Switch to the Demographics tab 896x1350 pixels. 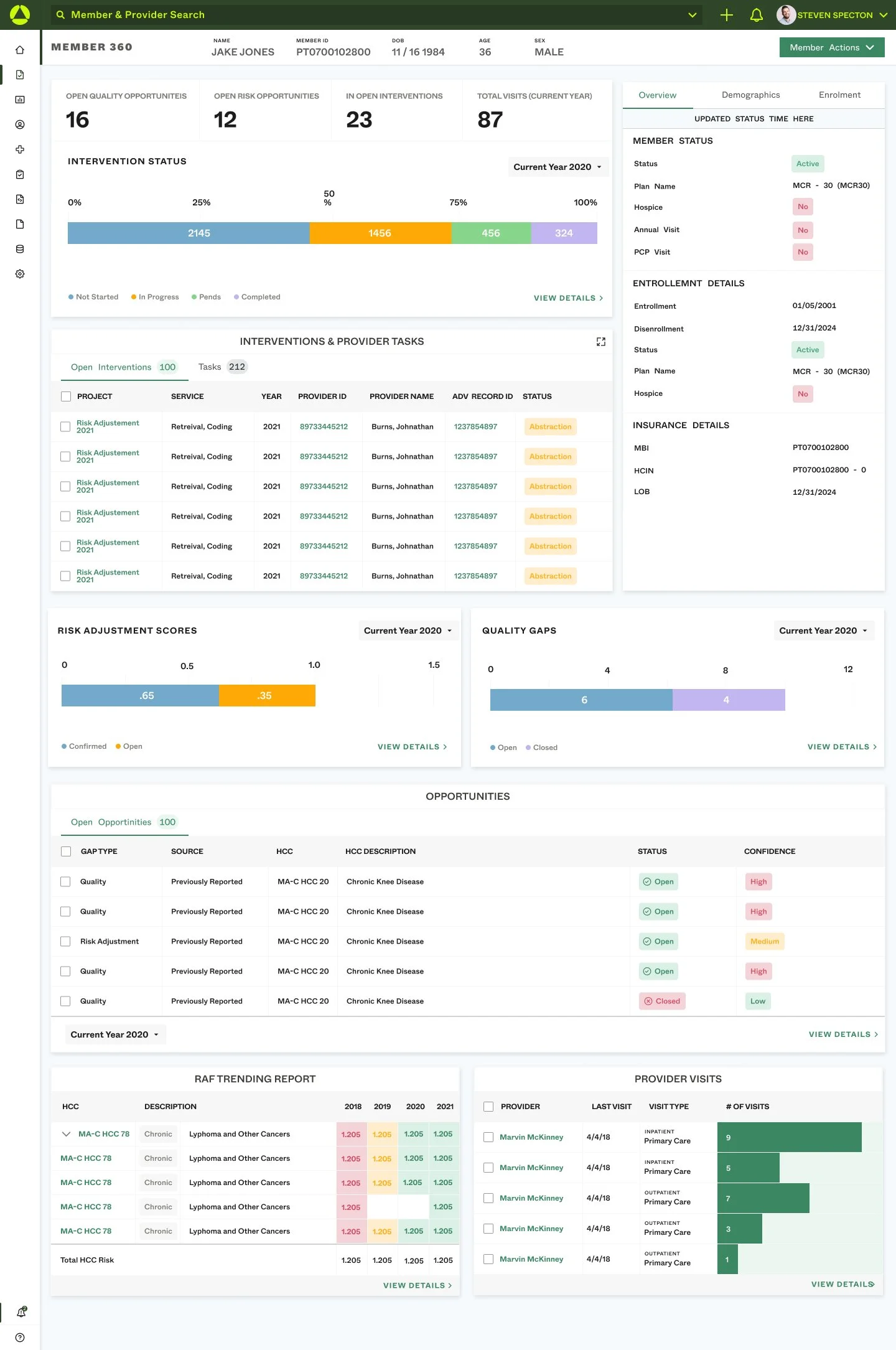tap(750, 95)
